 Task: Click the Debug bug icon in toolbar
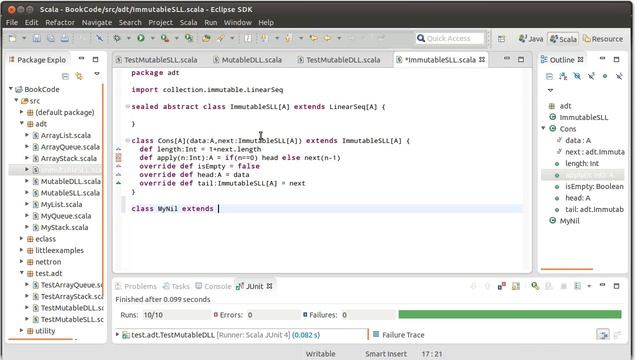(117, 38)
